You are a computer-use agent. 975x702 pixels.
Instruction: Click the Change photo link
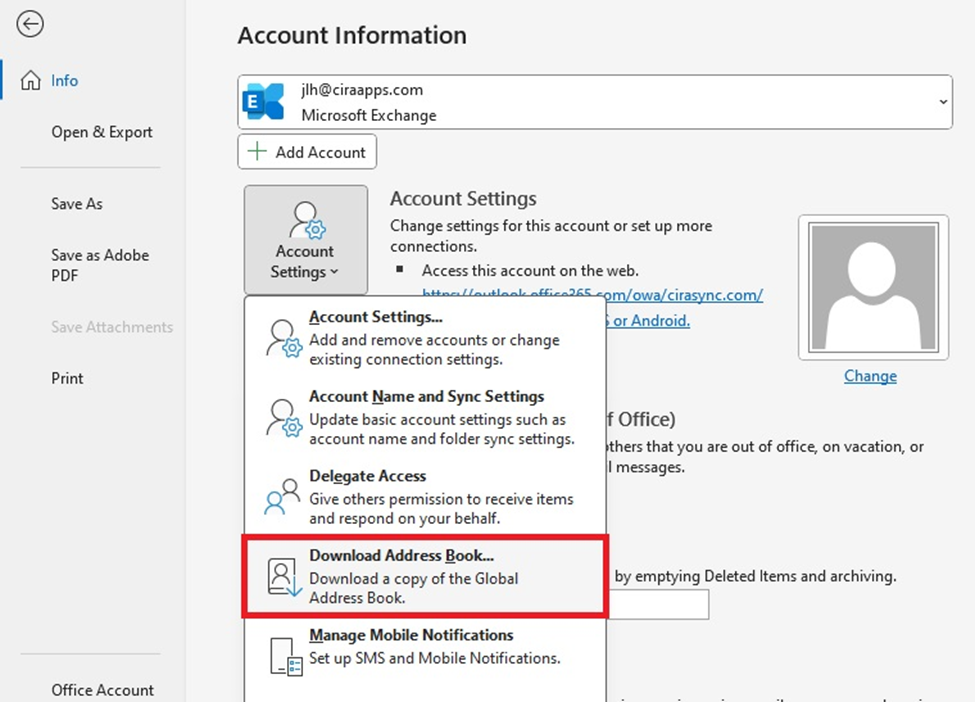click(871, 376)
